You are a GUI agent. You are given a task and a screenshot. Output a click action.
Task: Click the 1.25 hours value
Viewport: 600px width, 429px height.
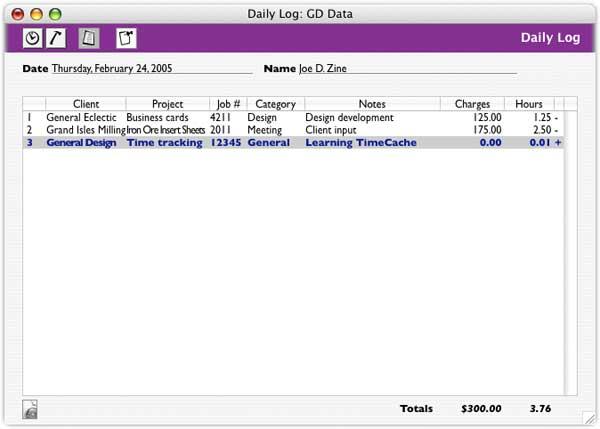coord(542,117)
